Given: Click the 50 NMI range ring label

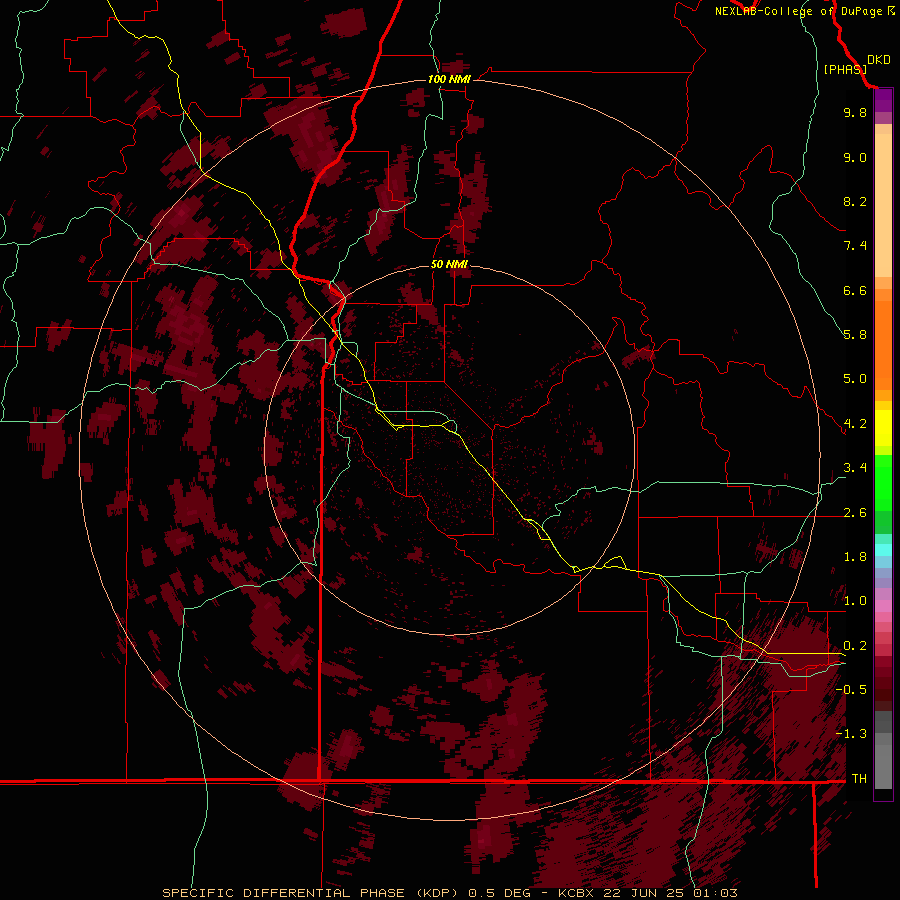Looking at the screenshot, I should point(449,264).
